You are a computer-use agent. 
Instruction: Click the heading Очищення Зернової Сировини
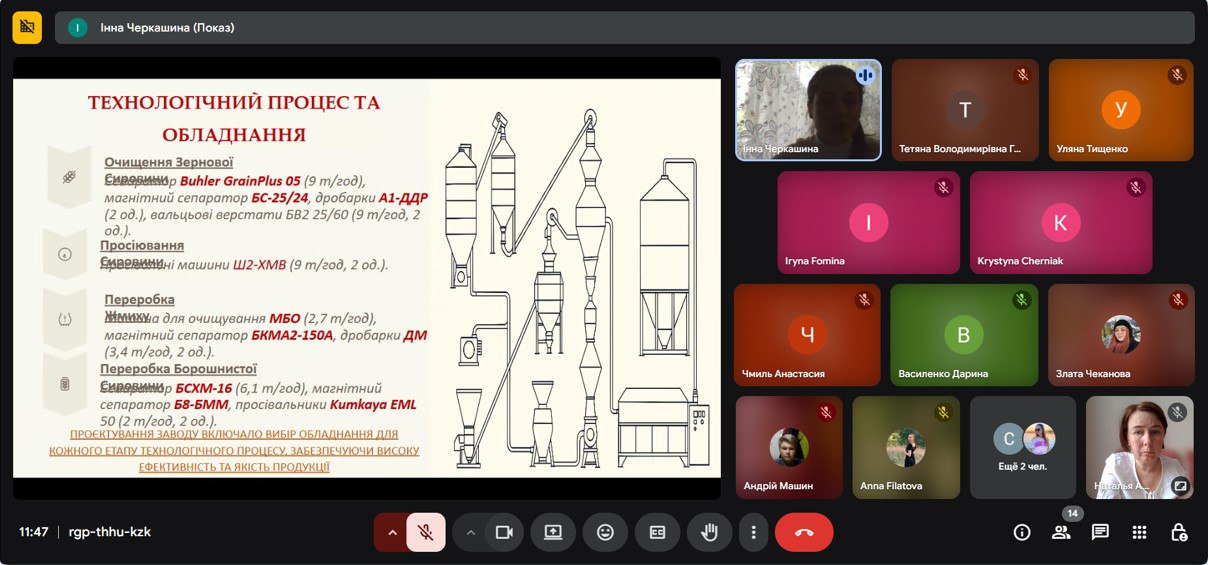click(x=168, y=170)
